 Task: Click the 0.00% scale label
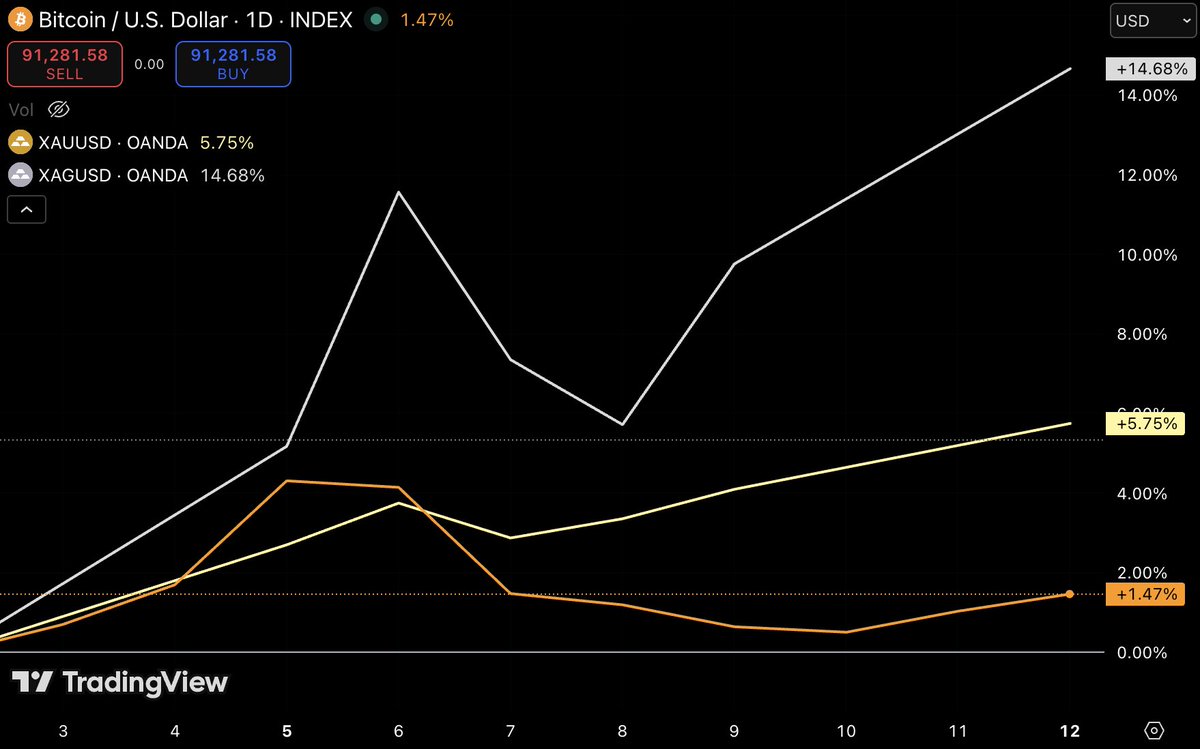[1141, 652]
